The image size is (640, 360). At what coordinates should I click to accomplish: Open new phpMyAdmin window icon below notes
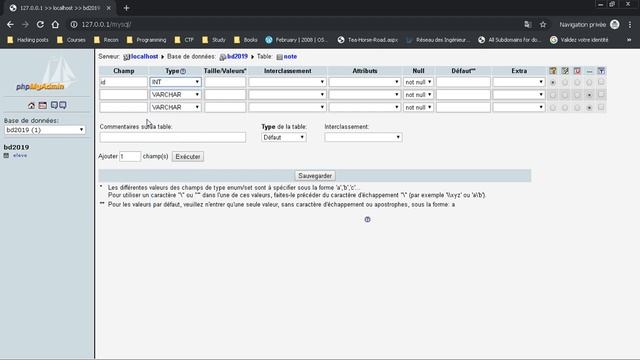[367, 220]
